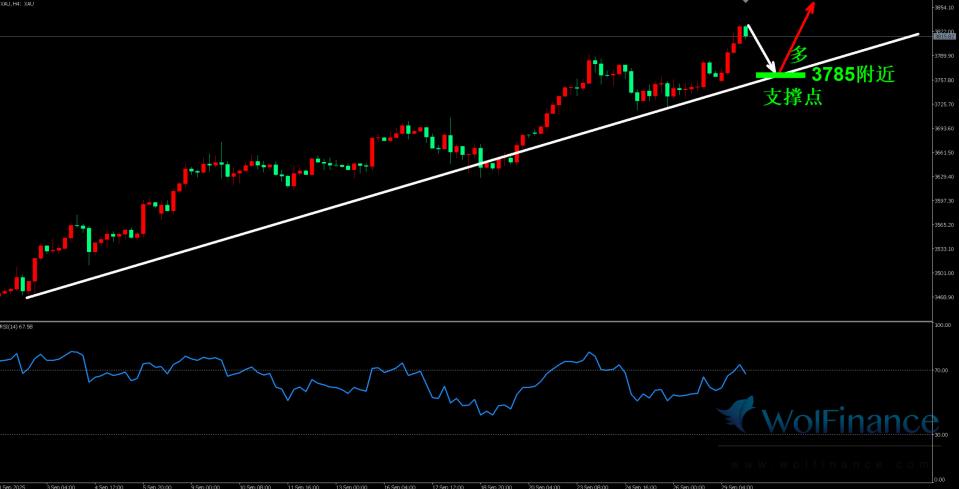This screenshot has width=959, height=489.
Task: Click the white downward arrow annotation
Action: 759,47
